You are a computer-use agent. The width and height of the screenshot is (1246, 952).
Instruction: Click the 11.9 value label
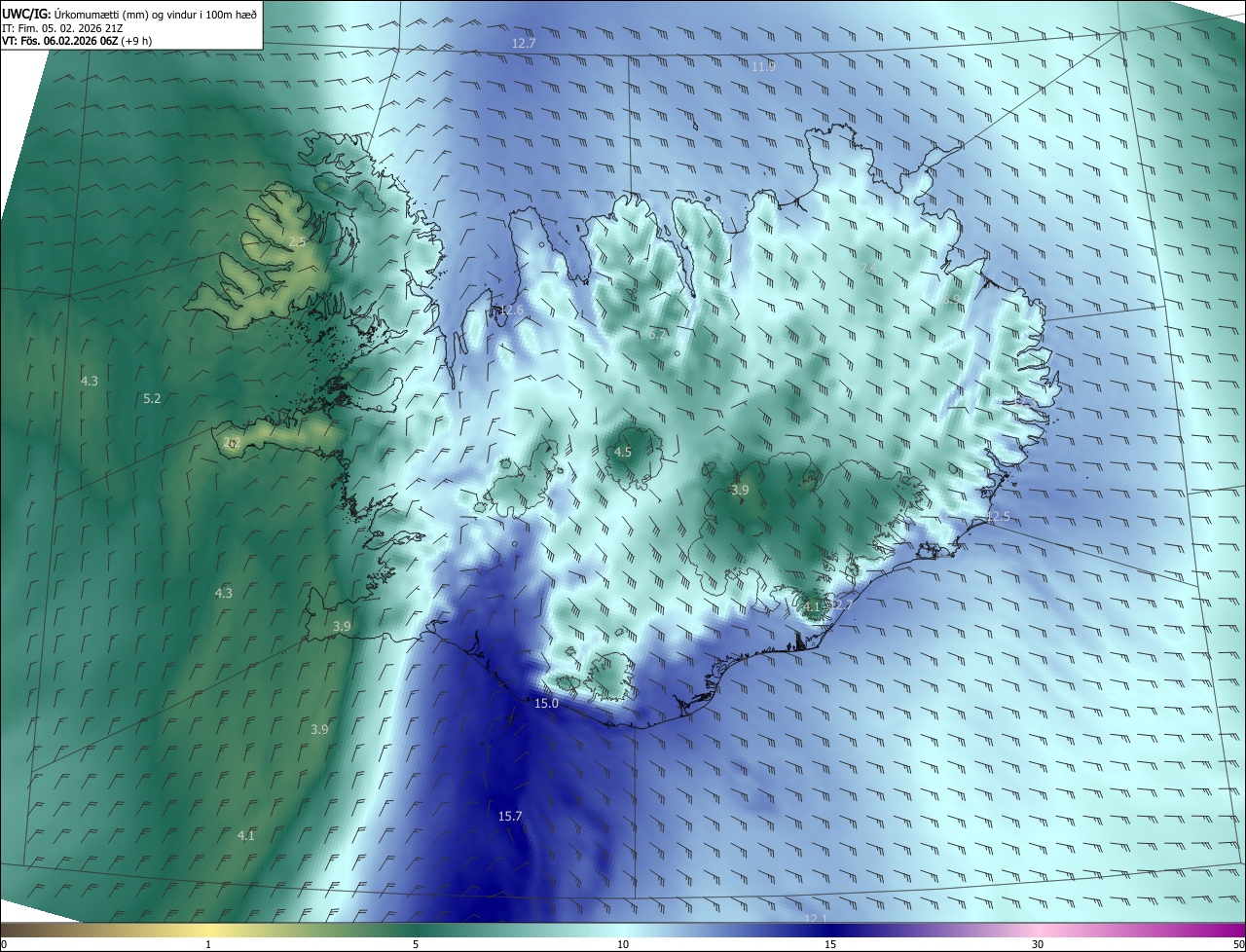click(x=763, y=66)
